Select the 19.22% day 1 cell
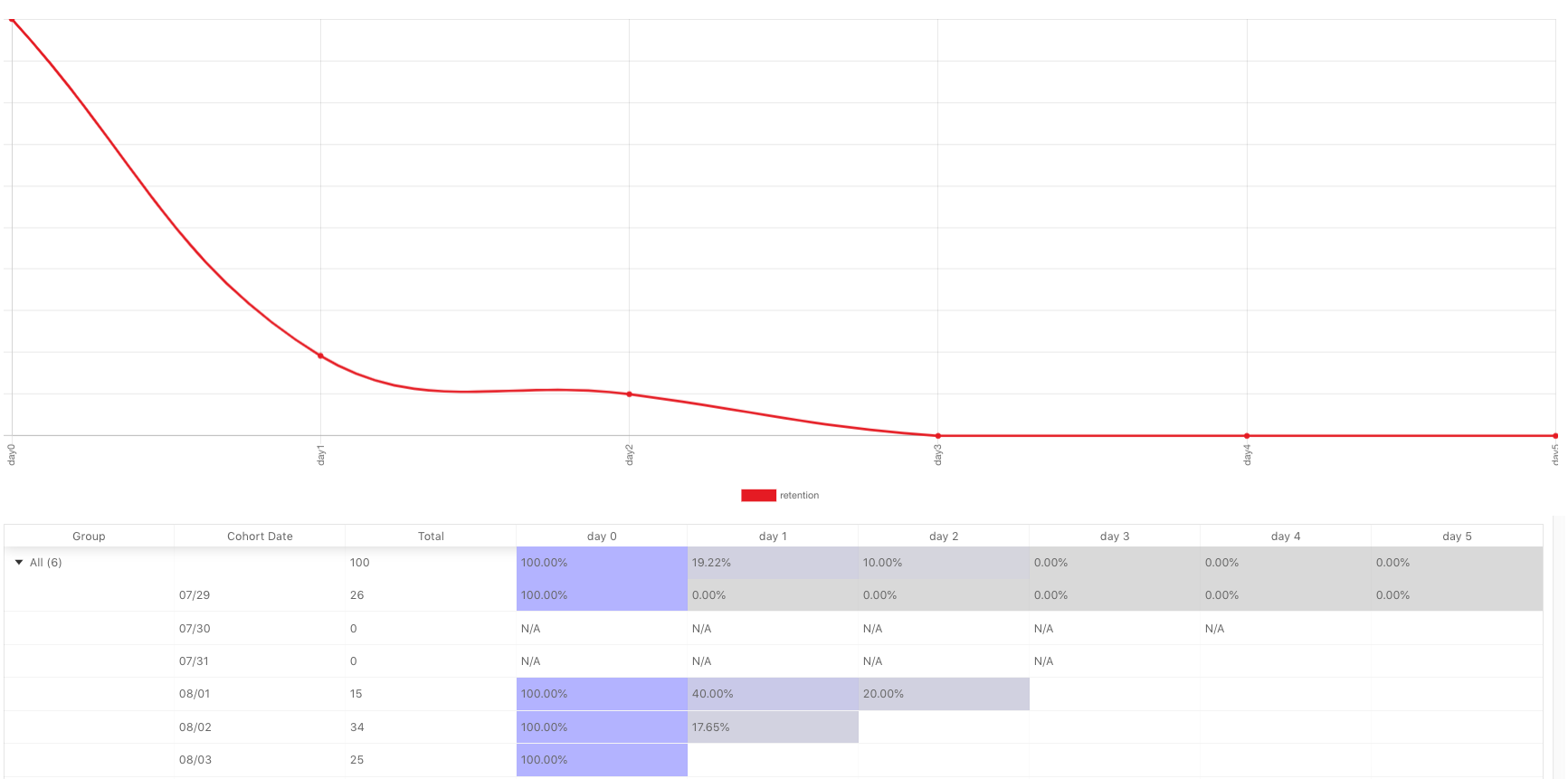The image size is (1568, 779). click(x=773, y=563)
